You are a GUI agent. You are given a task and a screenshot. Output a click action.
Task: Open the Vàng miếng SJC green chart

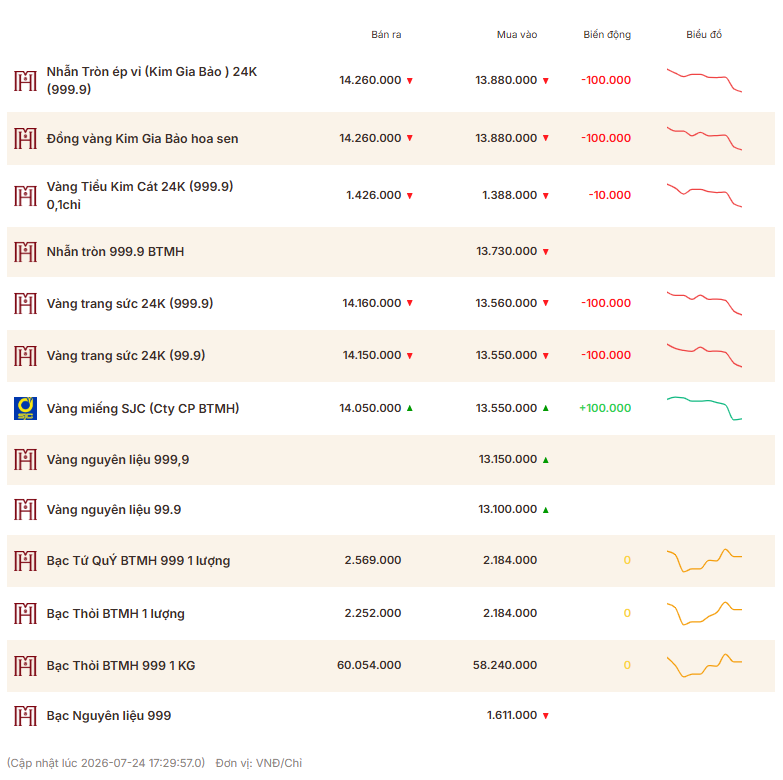tap(704, 408)
